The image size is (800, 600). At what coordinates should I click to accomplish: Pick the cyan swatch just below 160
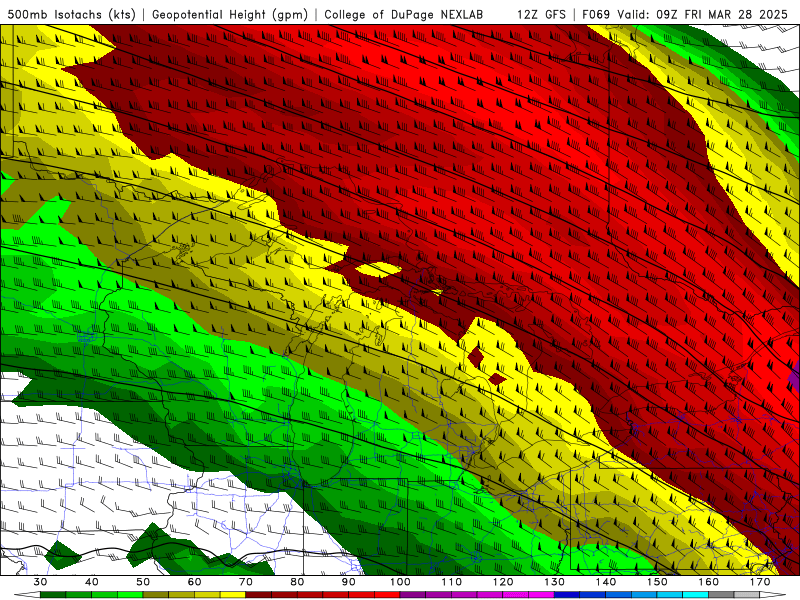695,595
